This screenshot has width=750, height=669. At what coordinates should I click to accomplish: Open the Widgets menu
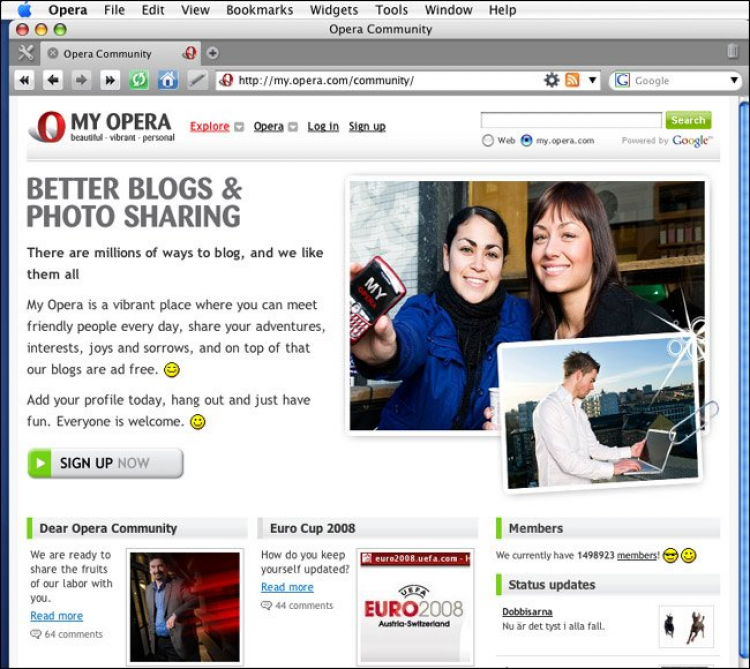click(x=334, y=10)
